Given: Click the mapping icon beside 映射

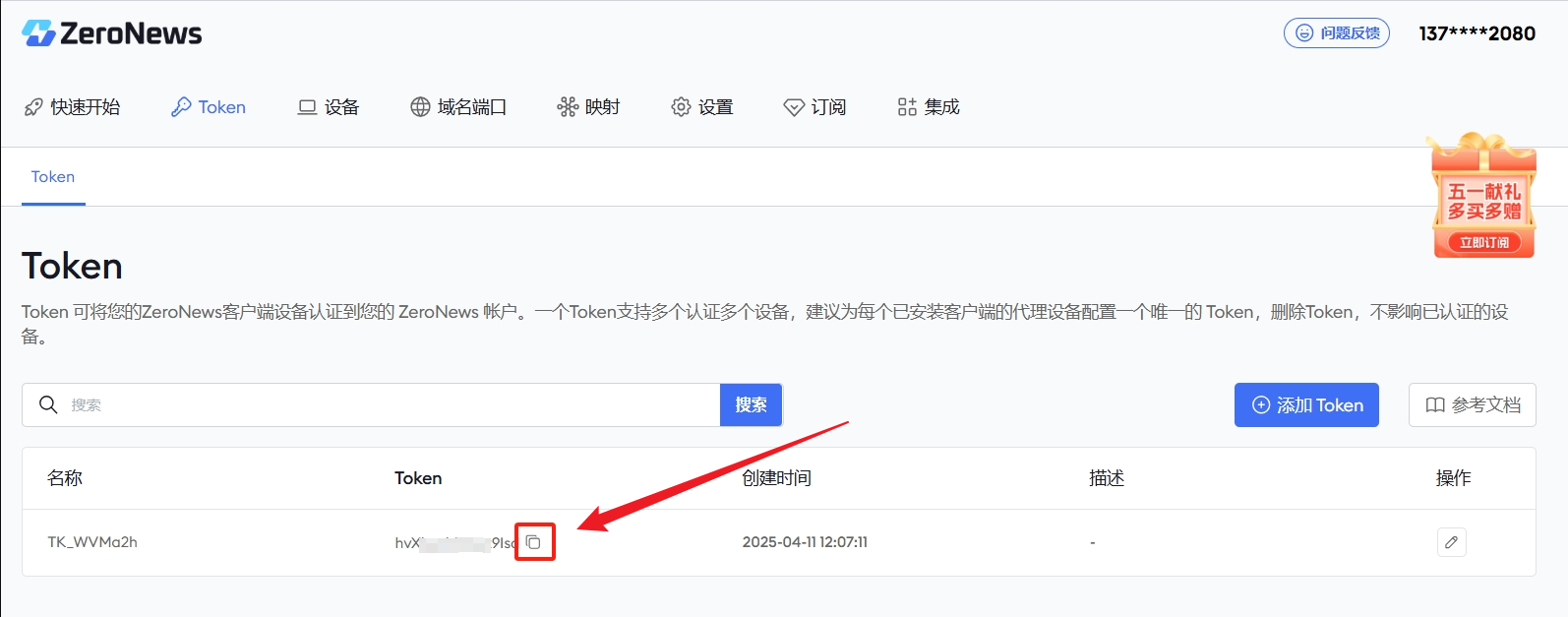Looking at the screenshot, I should tap(568, 107).
